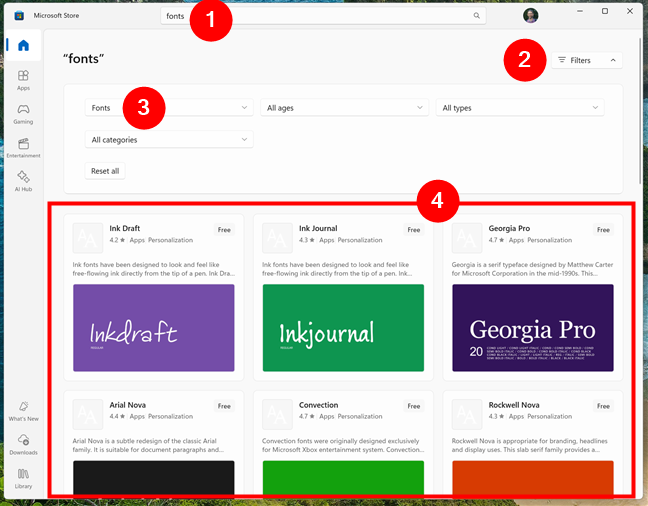Click Free button on Rockwell Nova
Viewport: 648px width, 506px height.
[x=603, y=406]
